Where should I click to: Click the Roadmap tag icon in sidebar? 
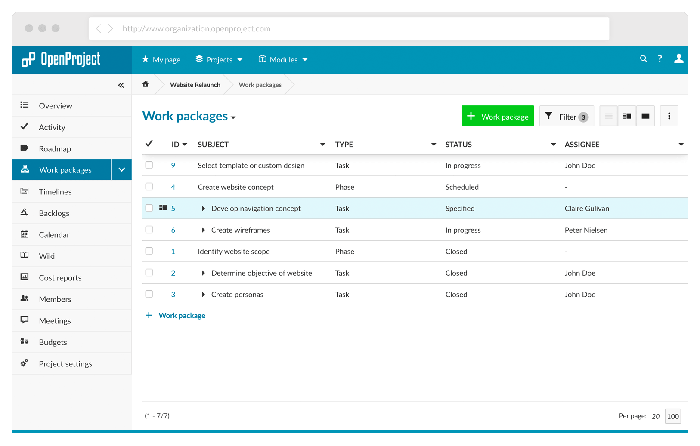click(25, 148)
